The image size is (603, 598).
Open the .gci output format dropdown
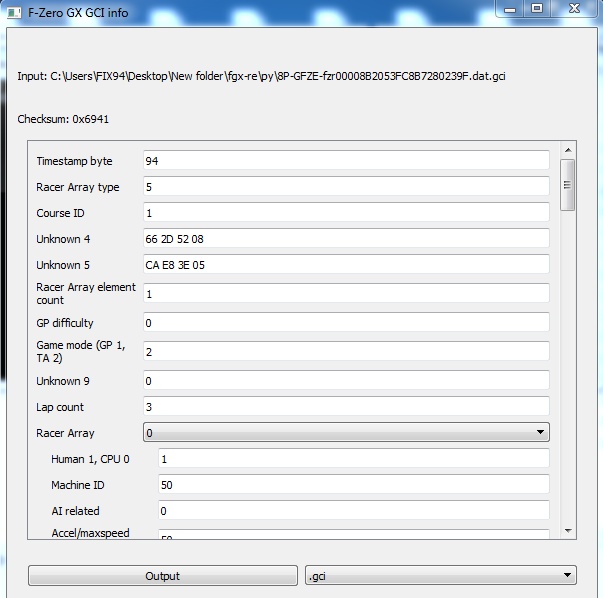click(x=441, y=576)
